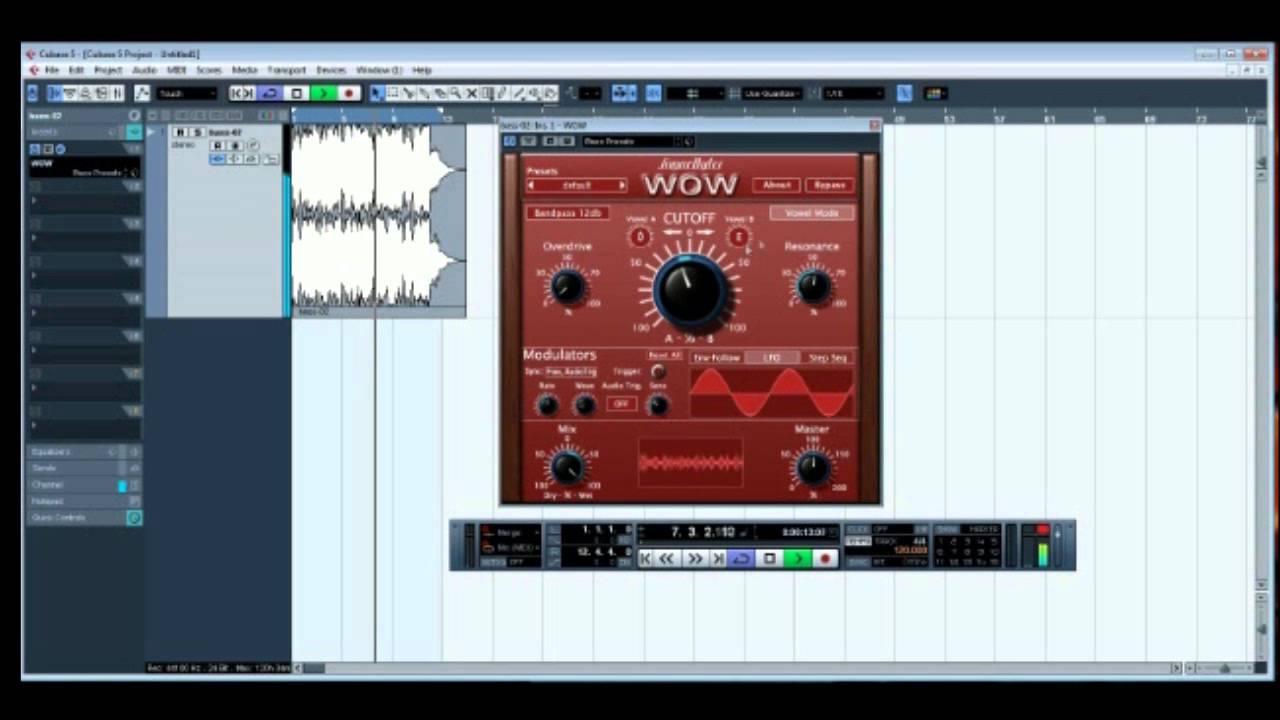
Task: Toggle the Cycle loop button in main toolbar
Action: coord(269,93)
